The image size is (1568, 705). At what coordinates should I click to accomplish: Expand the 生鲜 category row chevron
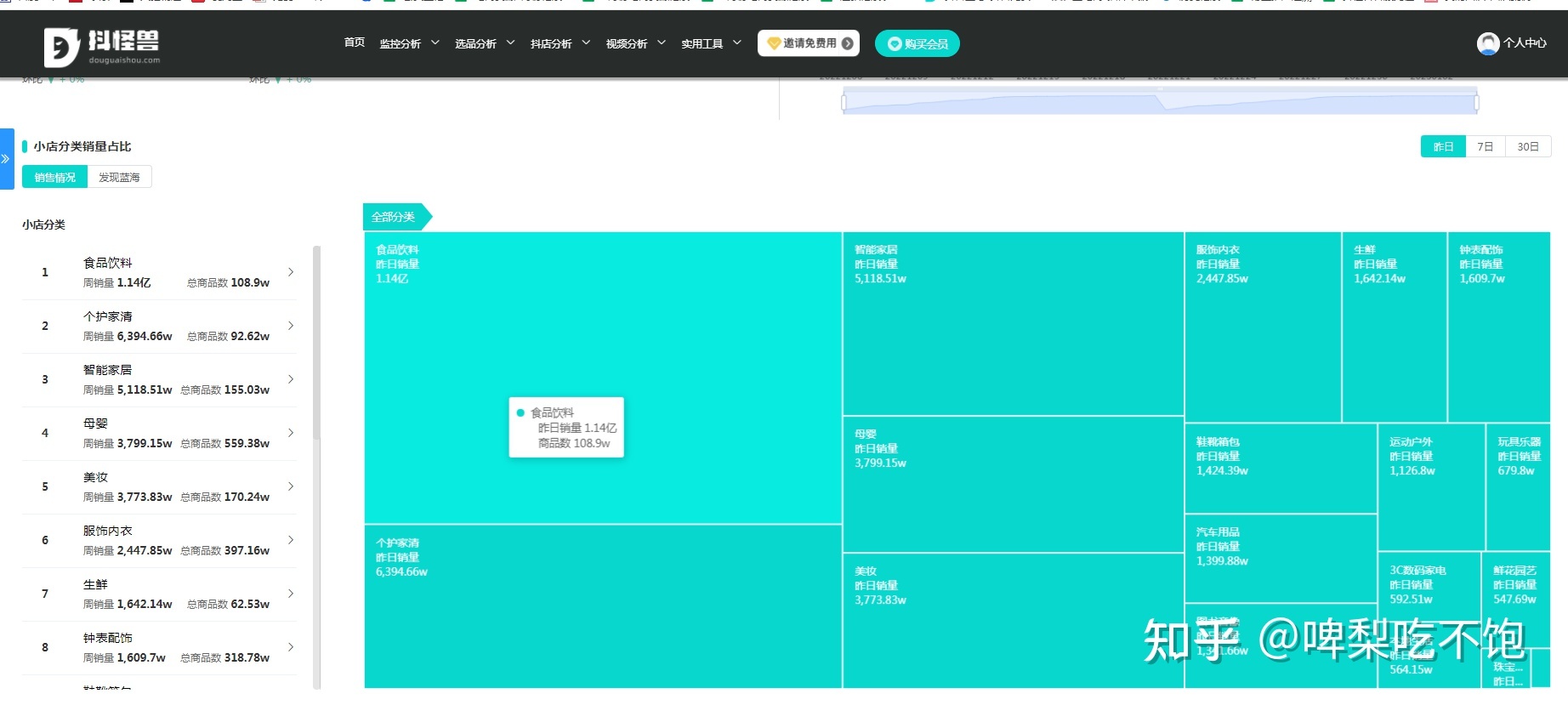[x=291, y=594]
